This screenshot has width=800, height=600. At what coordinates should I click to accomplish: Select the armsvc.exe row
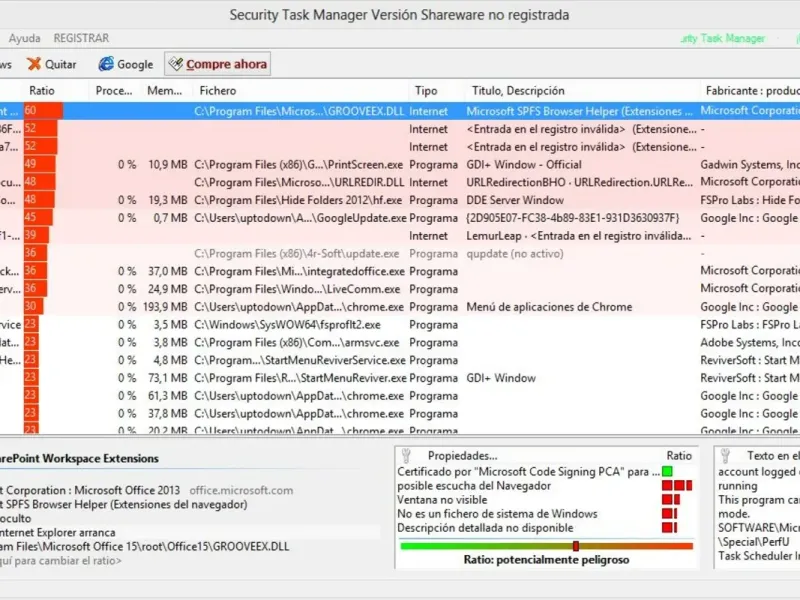click(400, 343)
